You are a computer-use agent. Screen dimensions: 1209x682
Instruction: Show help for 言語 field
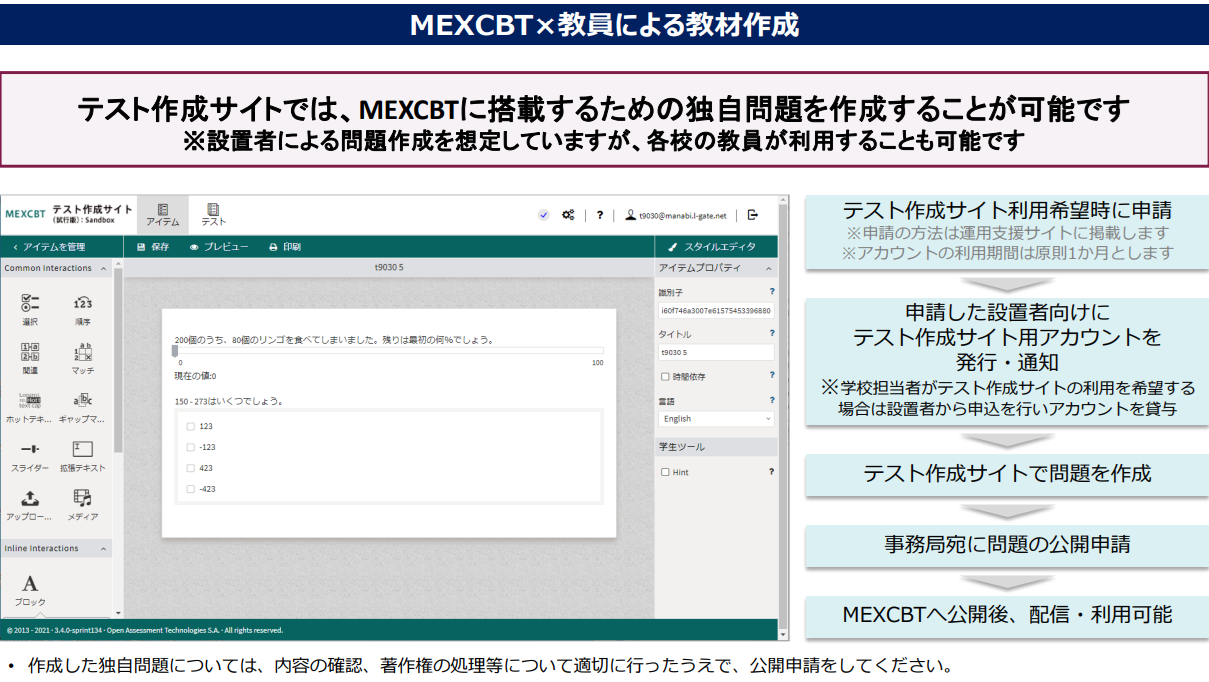click(772, 400)
